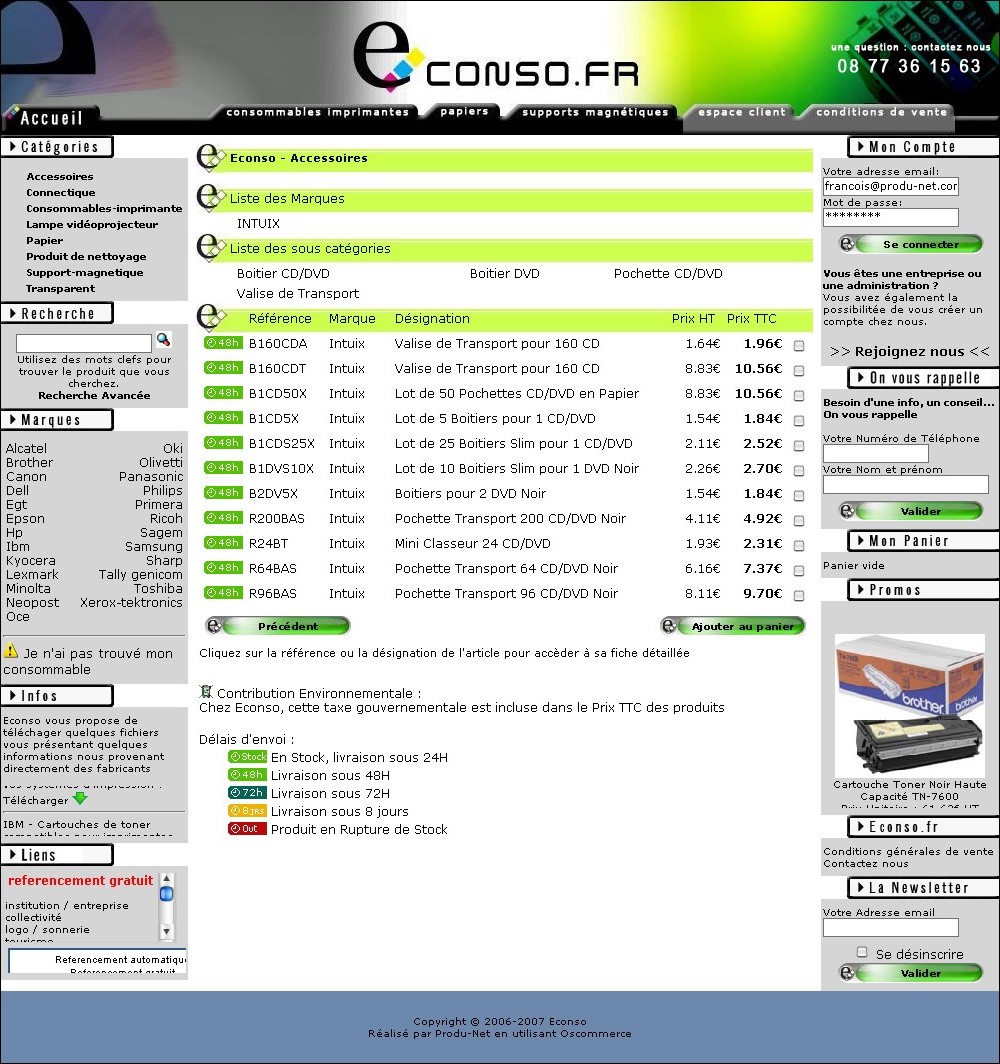Screen dimensions: 1000x1064
Task: Tick the checkbox for B160CDA
Action: coord(799,345)
